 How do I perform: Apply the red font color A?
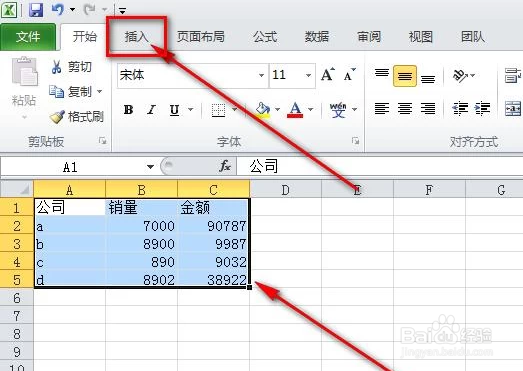(295, 110)
